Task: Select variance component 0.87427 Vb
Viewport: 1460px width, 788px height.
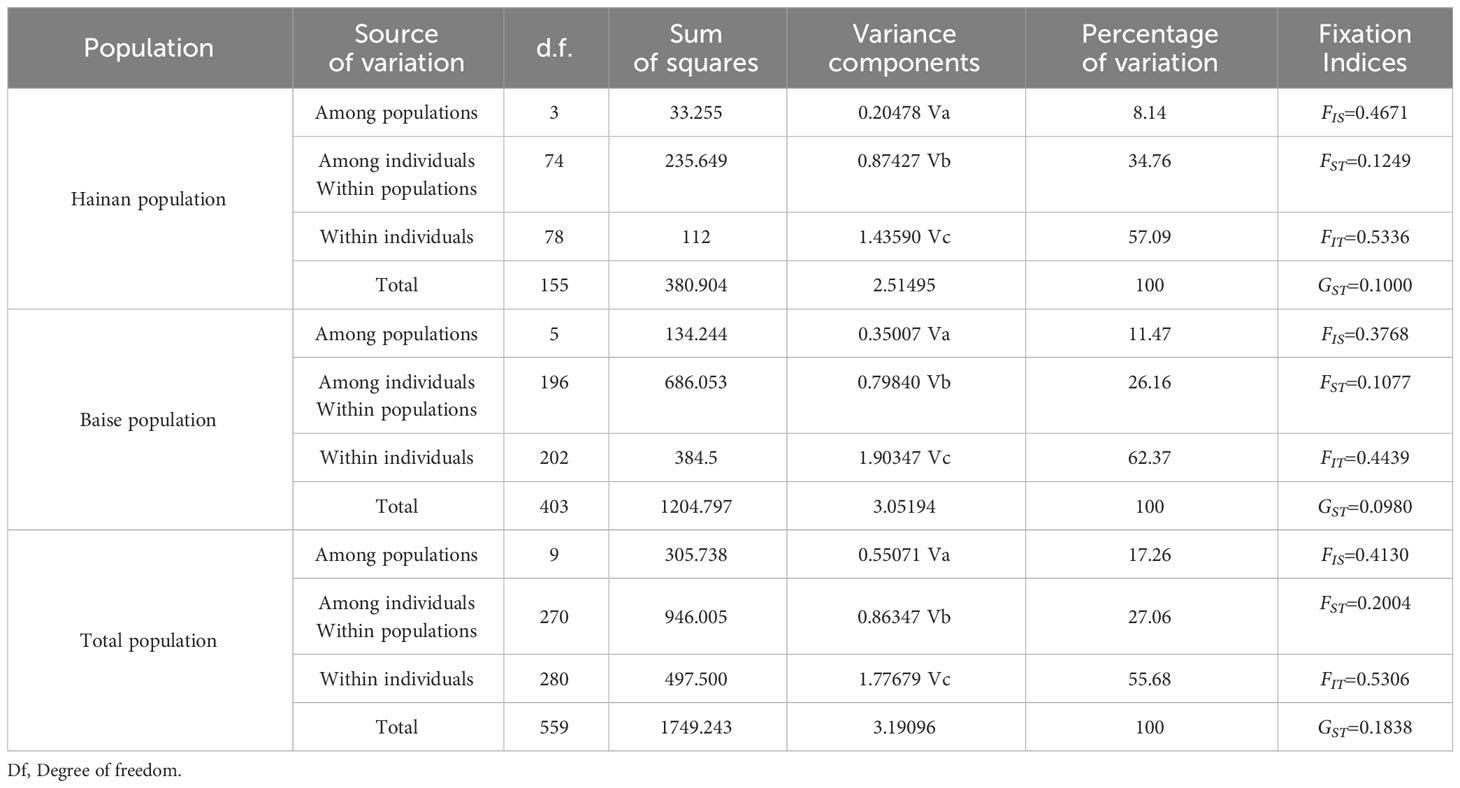Action: (905, 160)
